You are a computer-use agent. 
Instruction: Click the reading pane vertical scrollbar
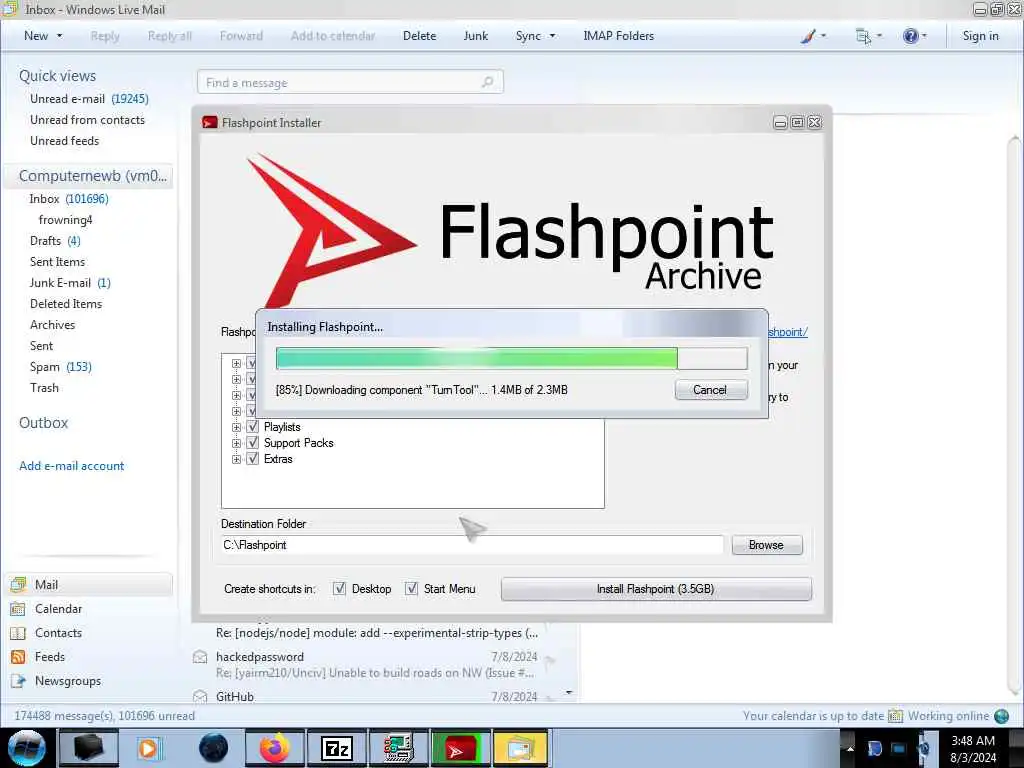click(x=1014, y=415)
